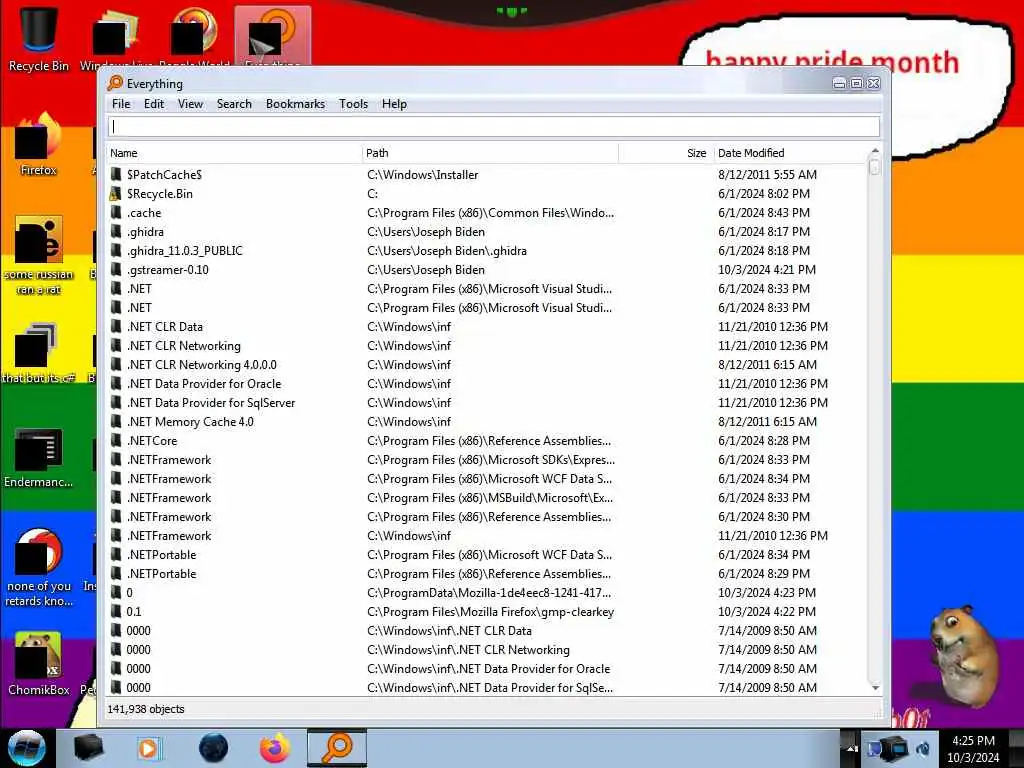Click the Everything taskbar button
1024x768 pixels.
[x=338, y=748]
